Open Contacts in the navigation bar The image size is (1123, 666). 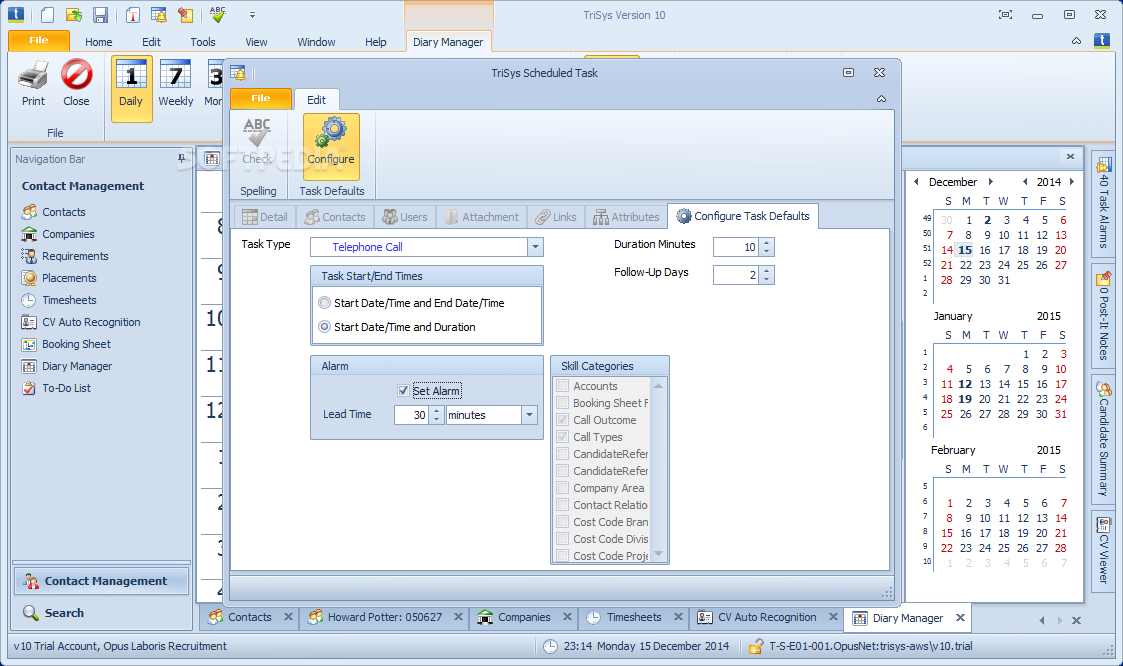tap(64, 212)
